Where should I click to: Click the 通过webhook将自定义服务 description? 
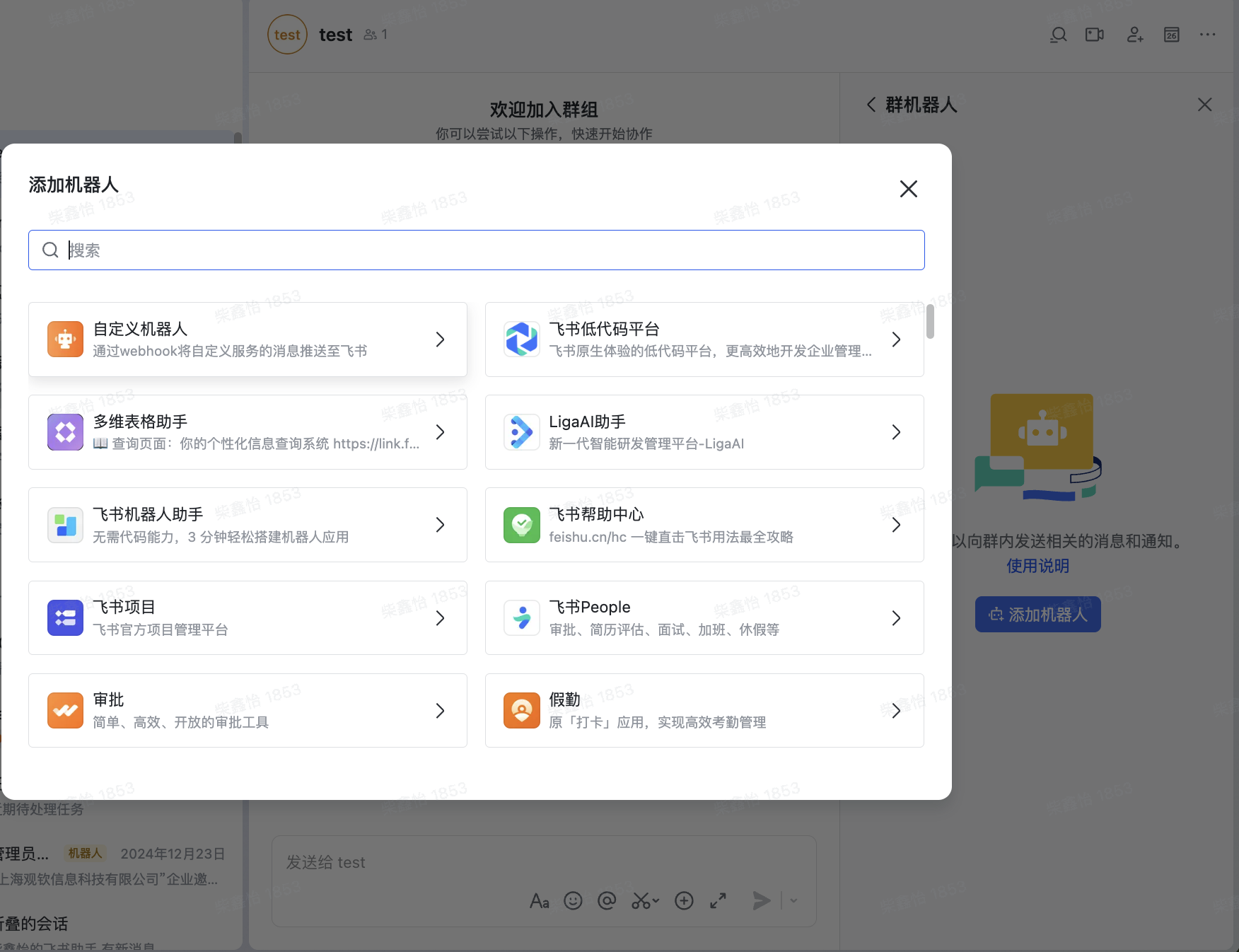pyautogui.click(x=230, y=351)
